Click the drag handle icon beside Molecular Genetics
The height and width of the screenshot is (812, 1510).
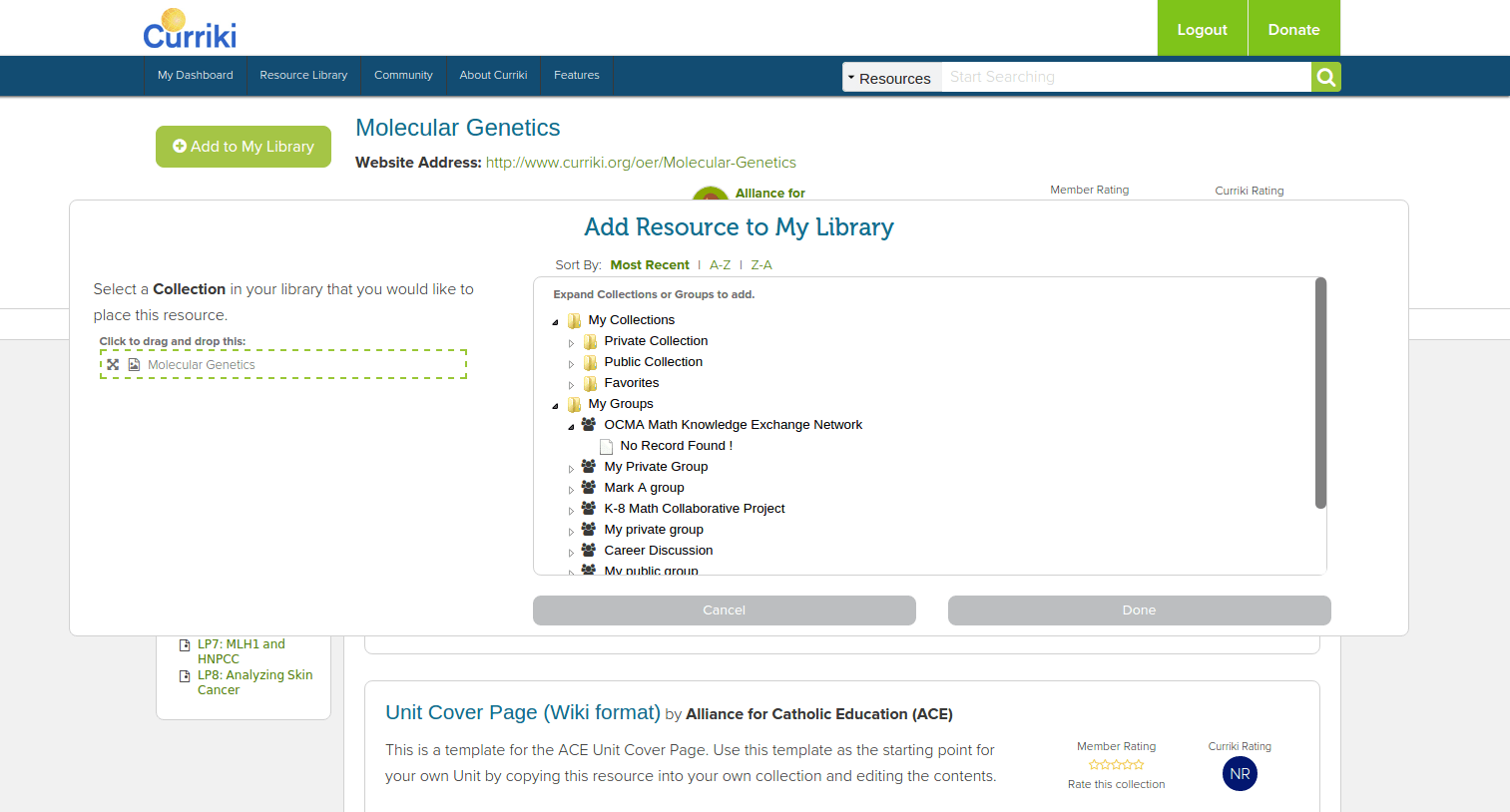click(x=113, y=365)
